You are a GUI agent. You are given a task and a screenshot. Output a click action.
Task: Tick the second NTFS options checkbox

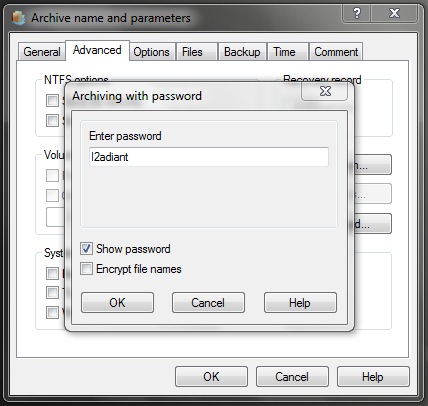point(52,120)
